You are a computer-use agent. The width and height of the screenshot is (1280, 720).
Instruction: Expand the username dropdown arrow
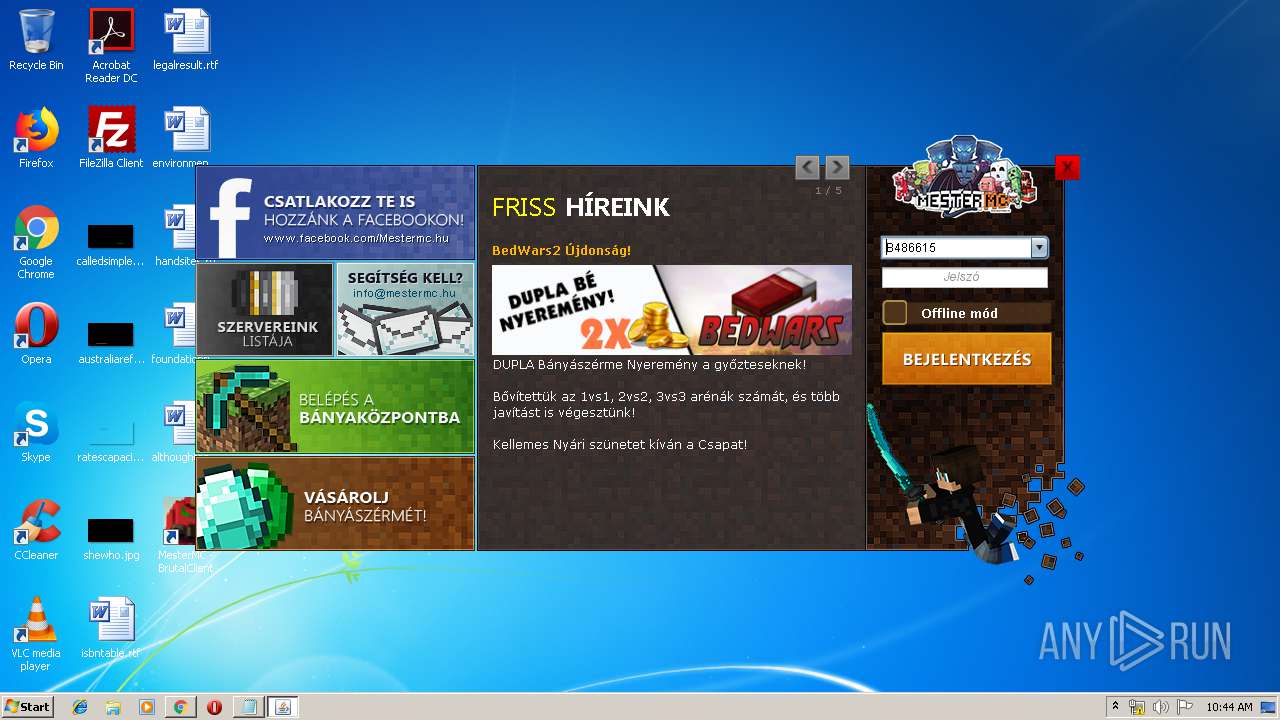1039,248
